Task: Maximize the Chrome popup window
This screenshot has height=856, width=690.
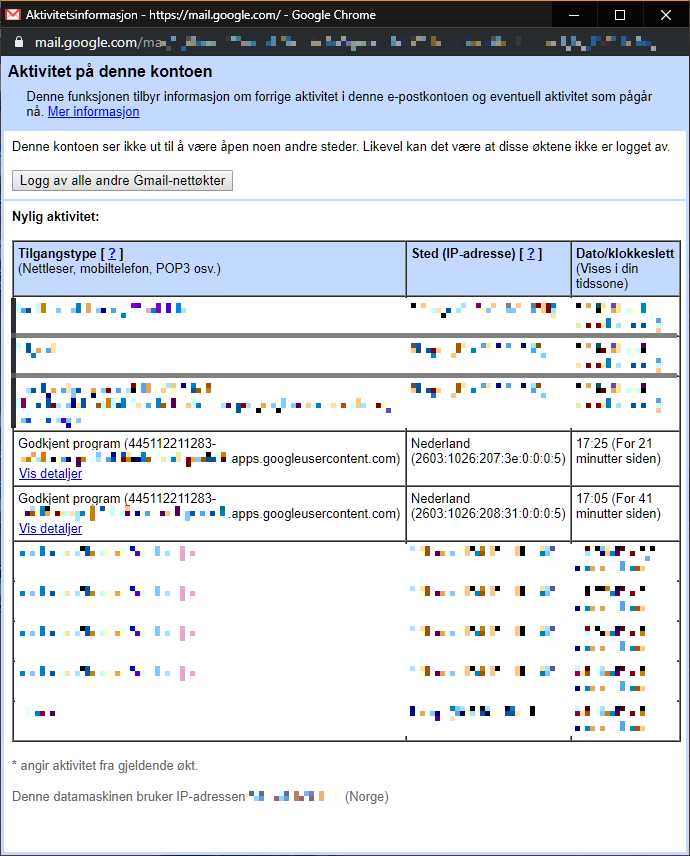Action: [619, 15]
